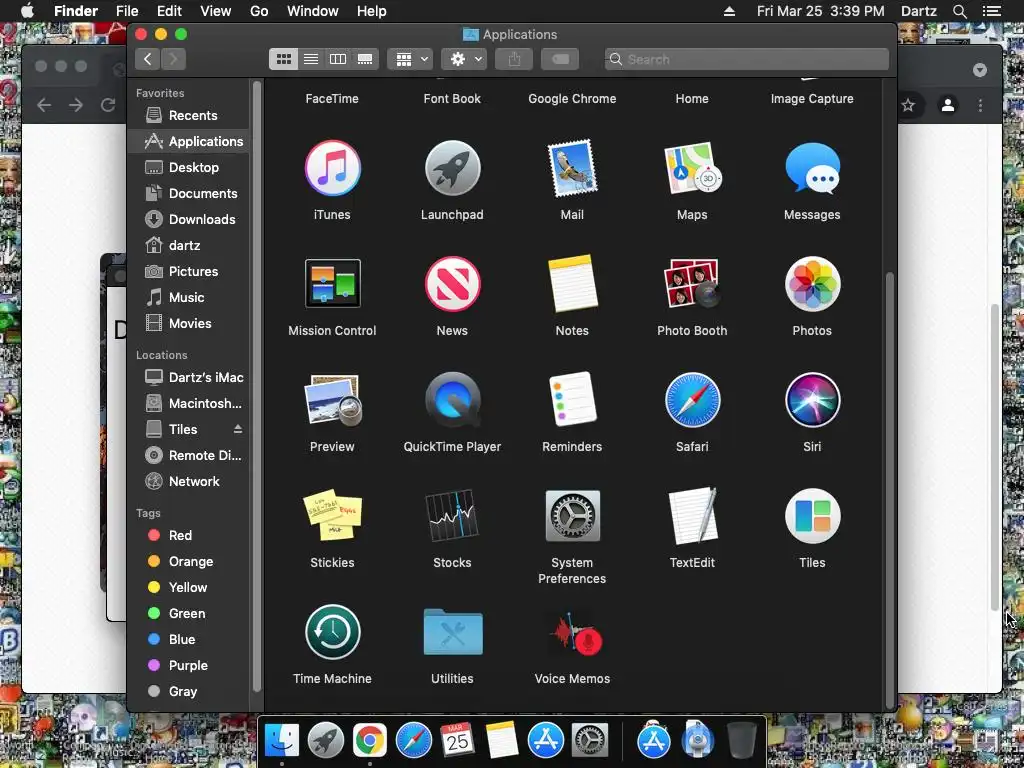Open Recents in the sidebar
Screen dimensions: 1024x768
click(189, 116)
